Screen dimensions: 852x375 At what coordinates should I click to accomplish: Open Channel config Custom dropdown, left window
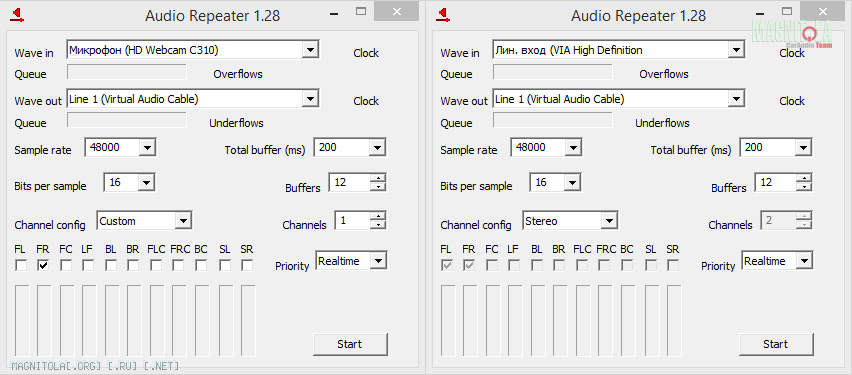click(x=183, y=221)
